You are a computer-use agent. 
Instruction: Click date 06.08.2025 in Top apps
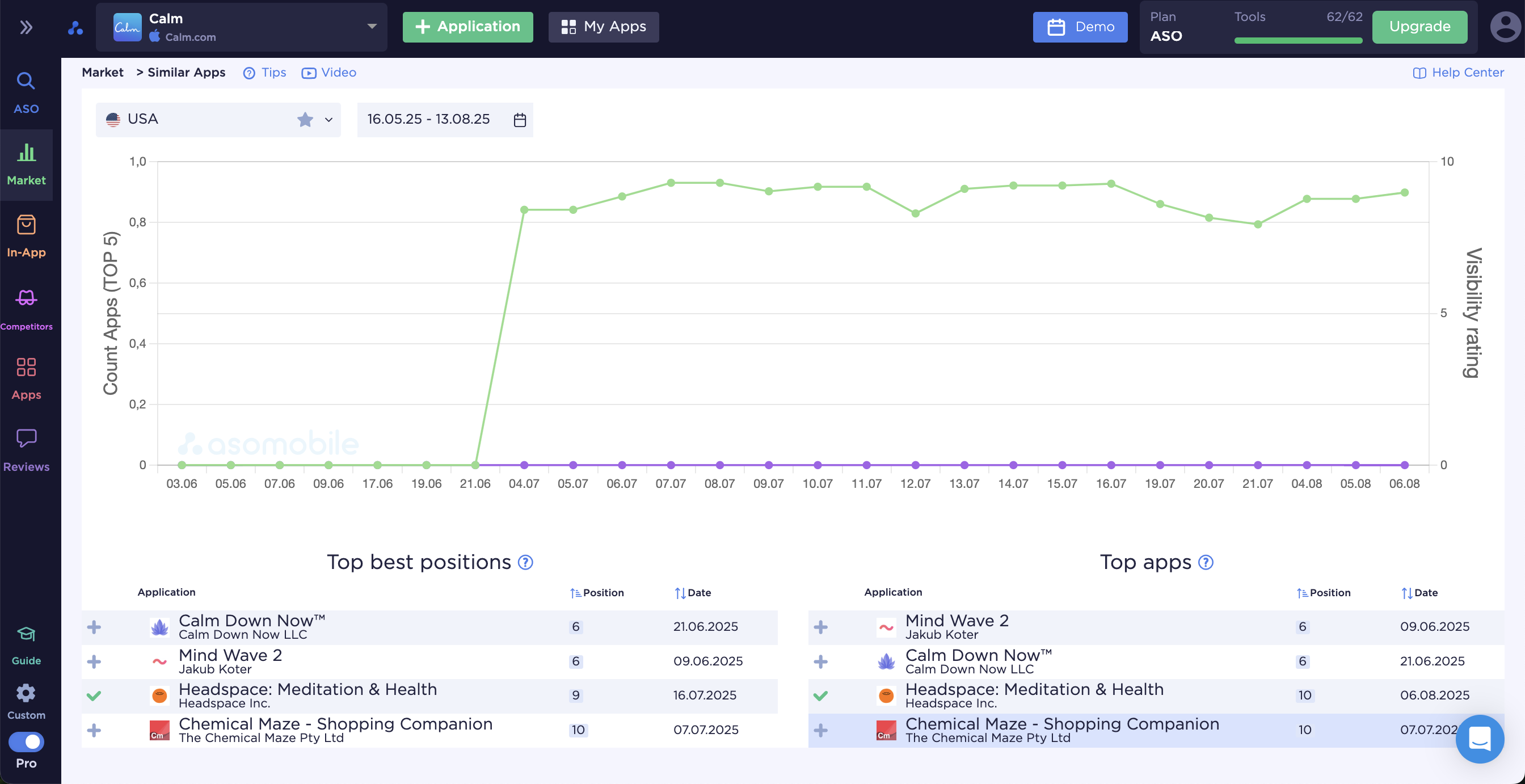tap(1435, 696)
